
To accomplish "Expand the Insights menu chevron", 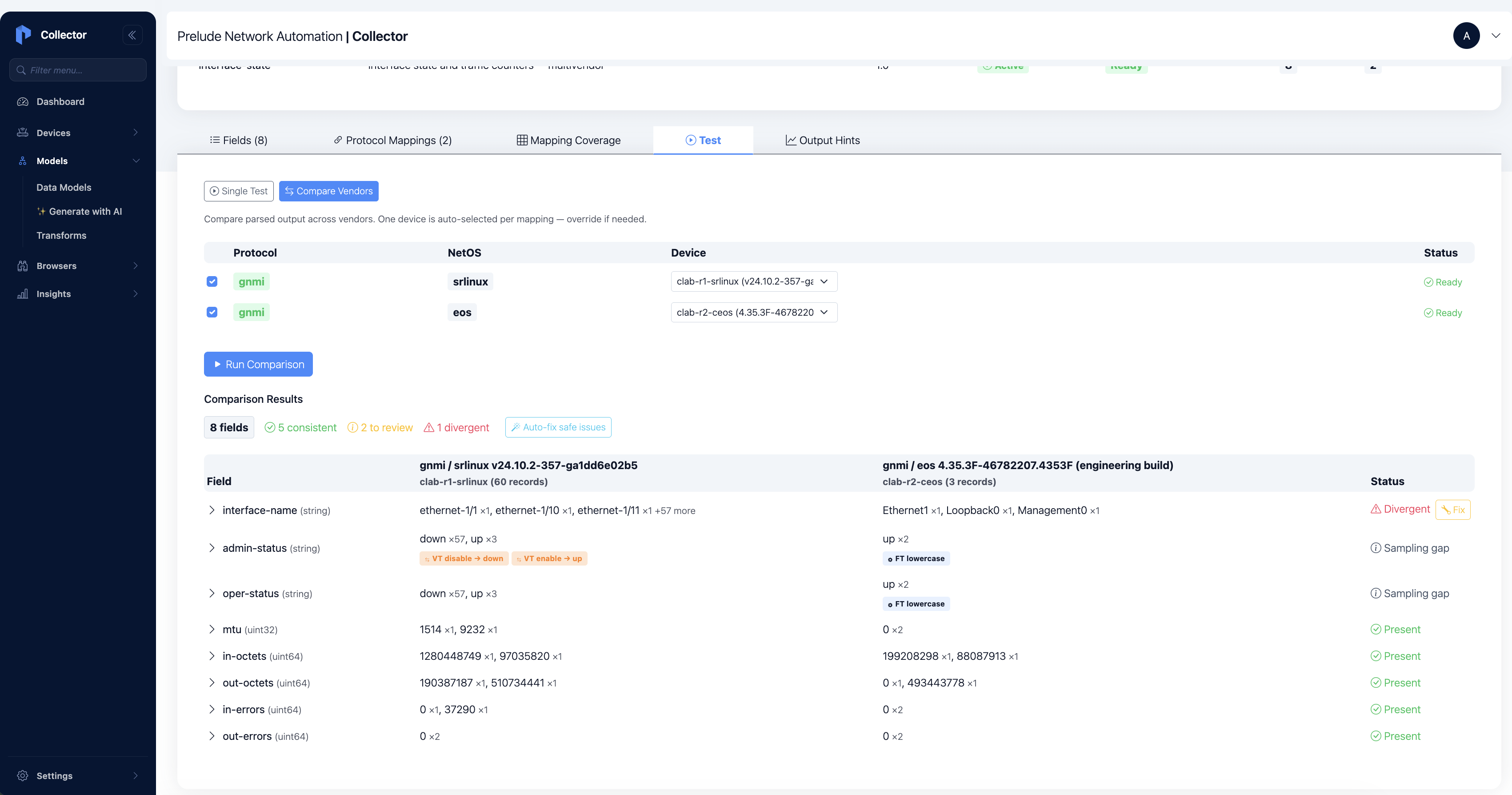I will pos(136,293).
